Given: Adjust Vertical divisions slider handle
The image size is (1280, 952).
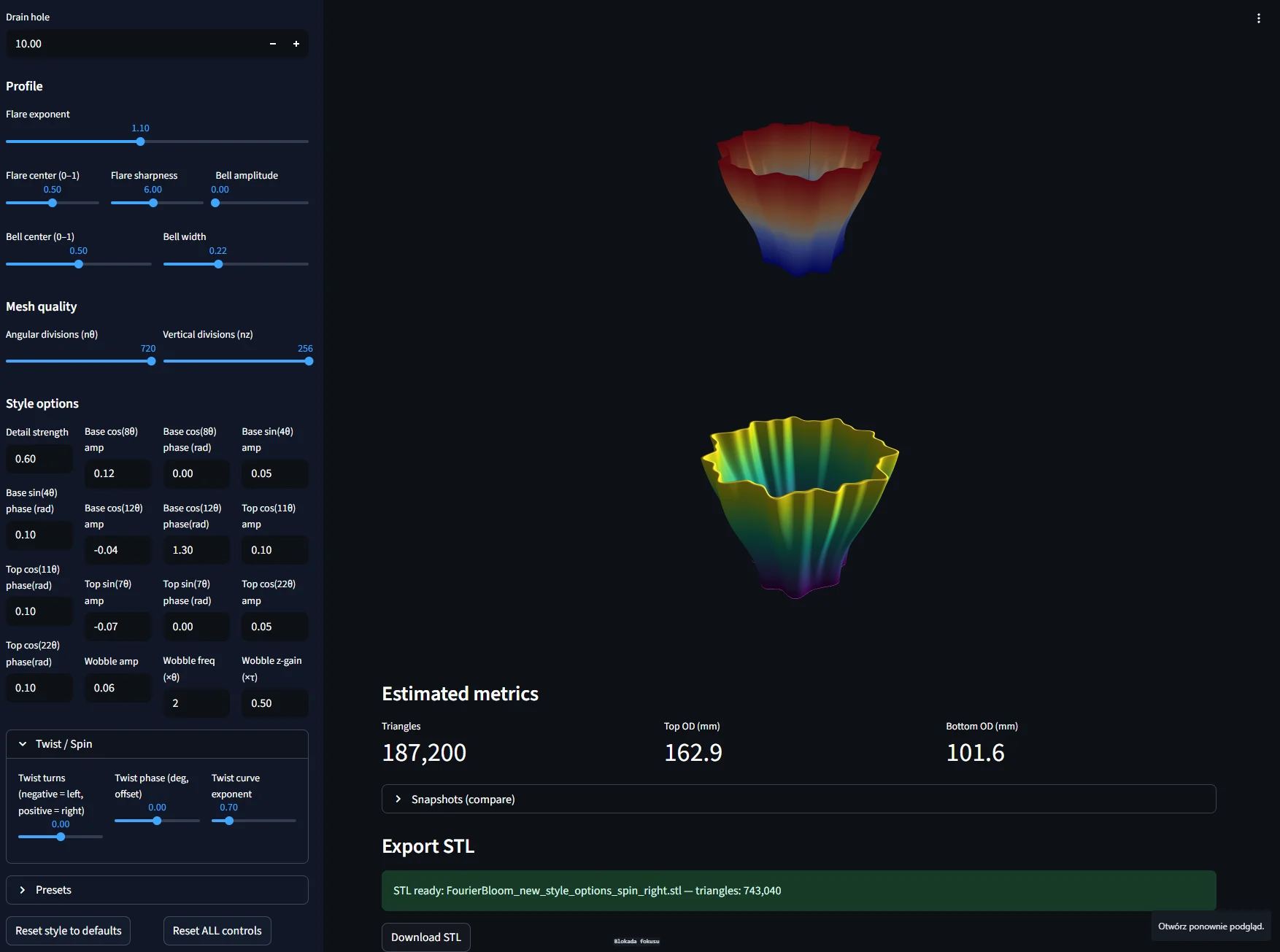Looking at the screenshot, I should click(x=309, y=361).
